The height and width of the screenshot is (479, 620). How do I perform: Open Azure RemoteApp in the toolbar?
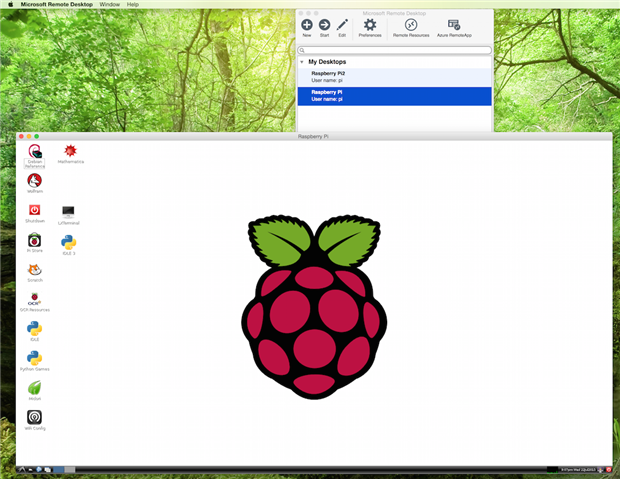[454, 25]
